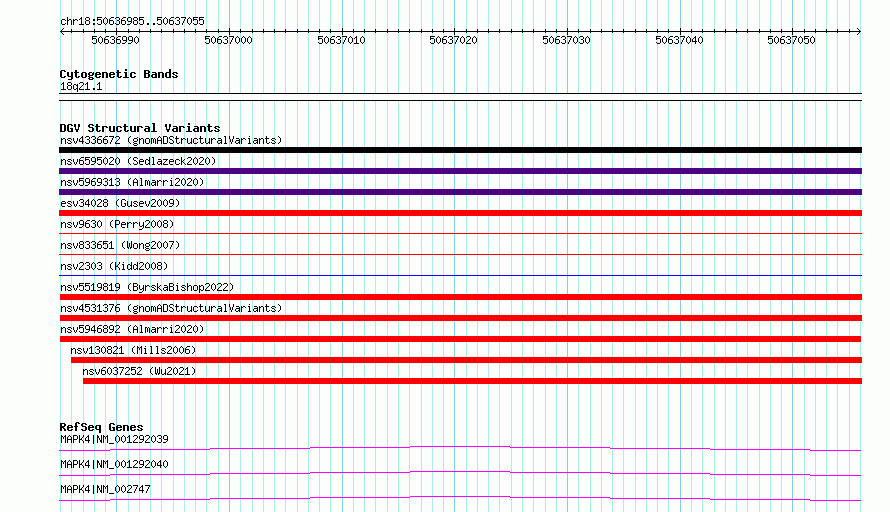
Task: Click ruler position 50637020
Action: (x=454, y=40)
